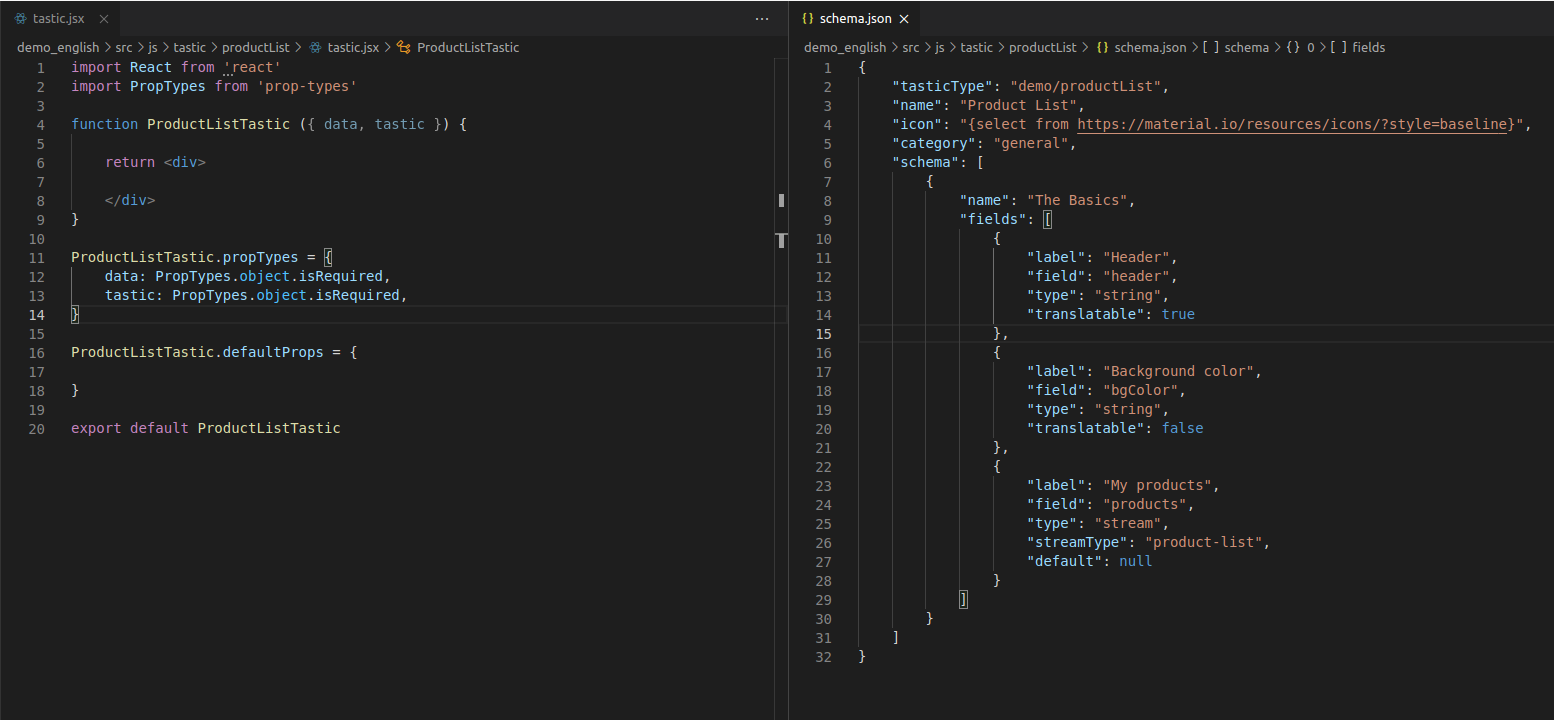Click the array bracket icon beside fields breadcrumb
1554x720 pixels.
pyautogui.click(x=1338, y=47)
